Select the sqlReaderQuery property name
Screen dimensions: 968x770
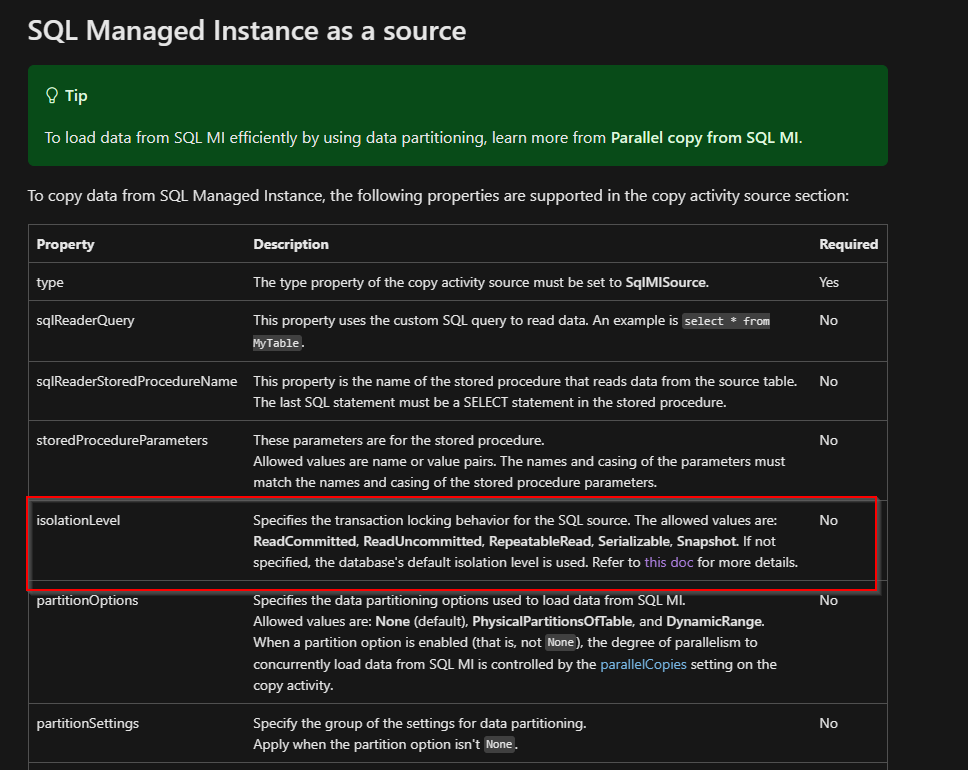[x=85, y=320]
